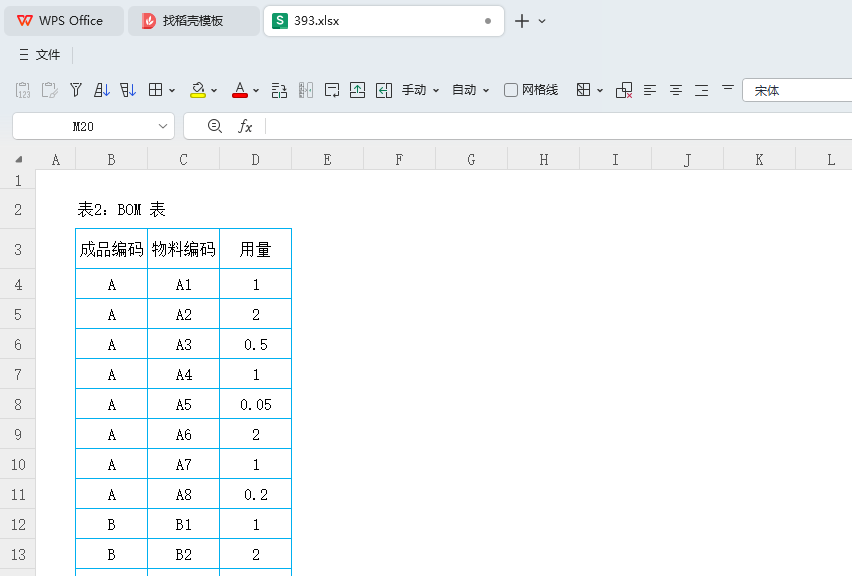Open insert function fx button
Screen dimensions: 852x576
tap(245, 127)
